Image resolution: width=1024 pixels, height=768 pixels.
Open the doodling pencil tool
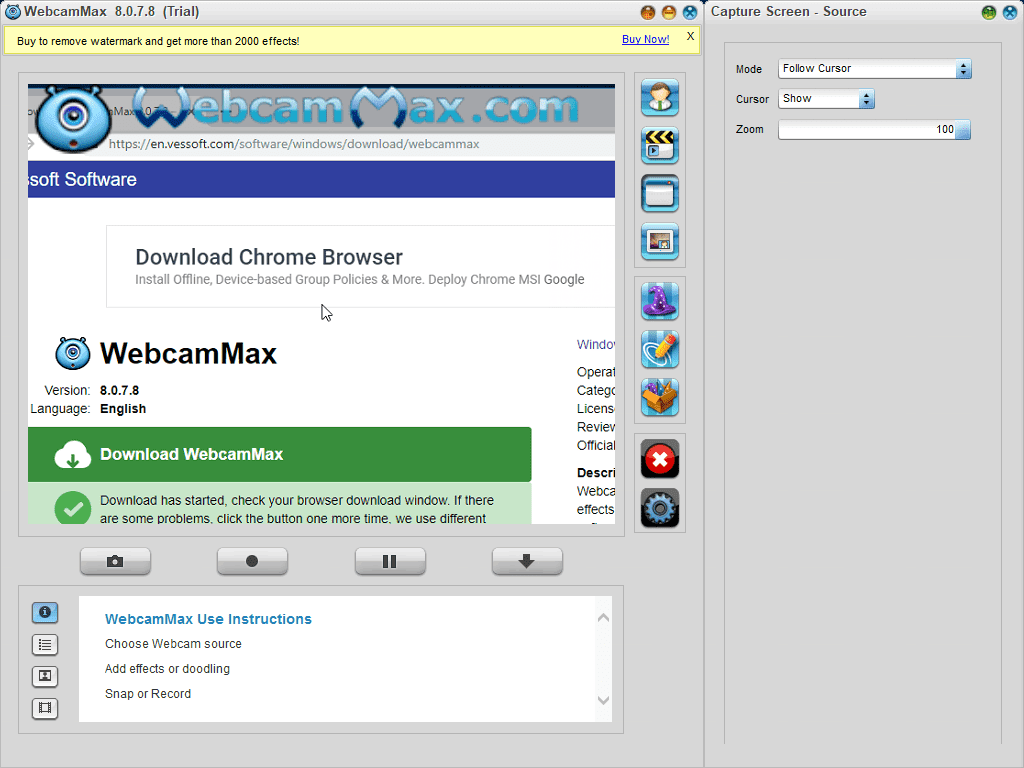(x=660, y=349)
